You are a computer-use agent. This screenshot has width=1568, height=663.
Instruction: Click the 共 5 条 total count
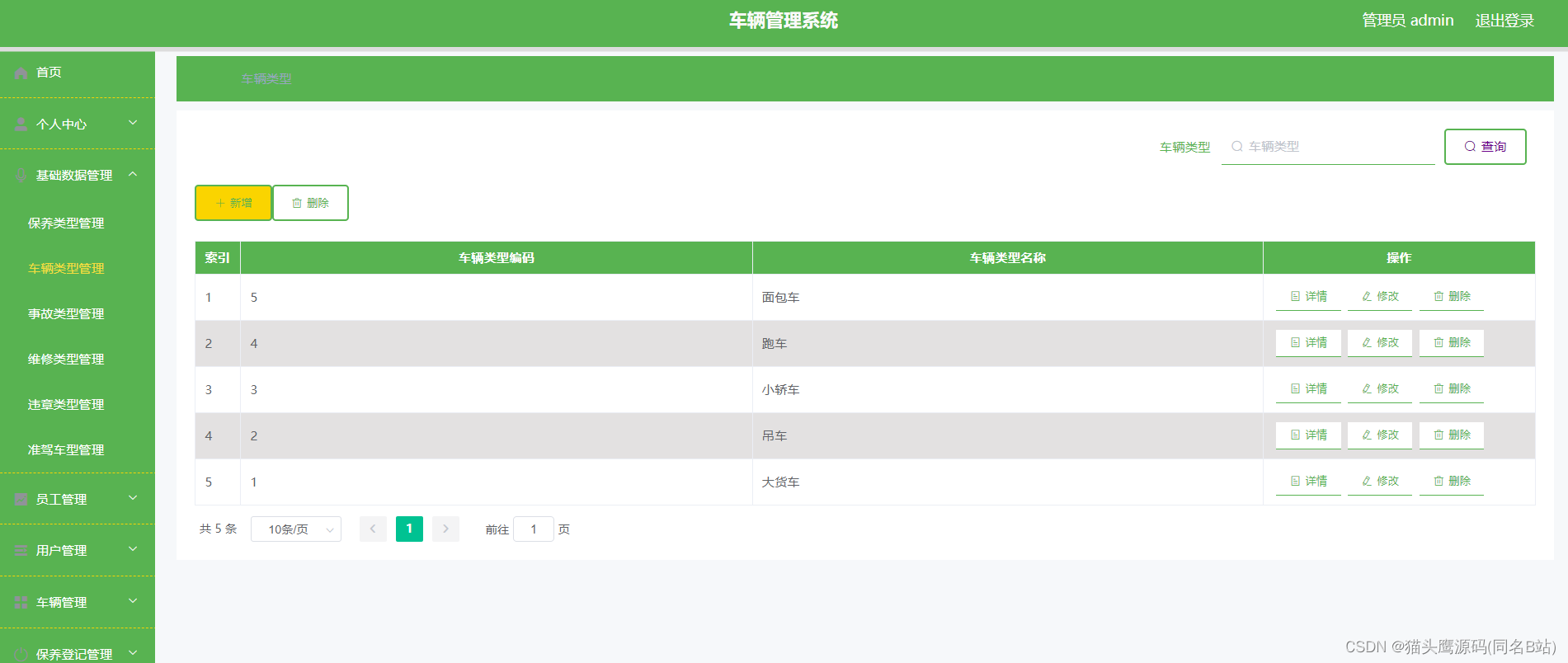click(x=218, y=529)
